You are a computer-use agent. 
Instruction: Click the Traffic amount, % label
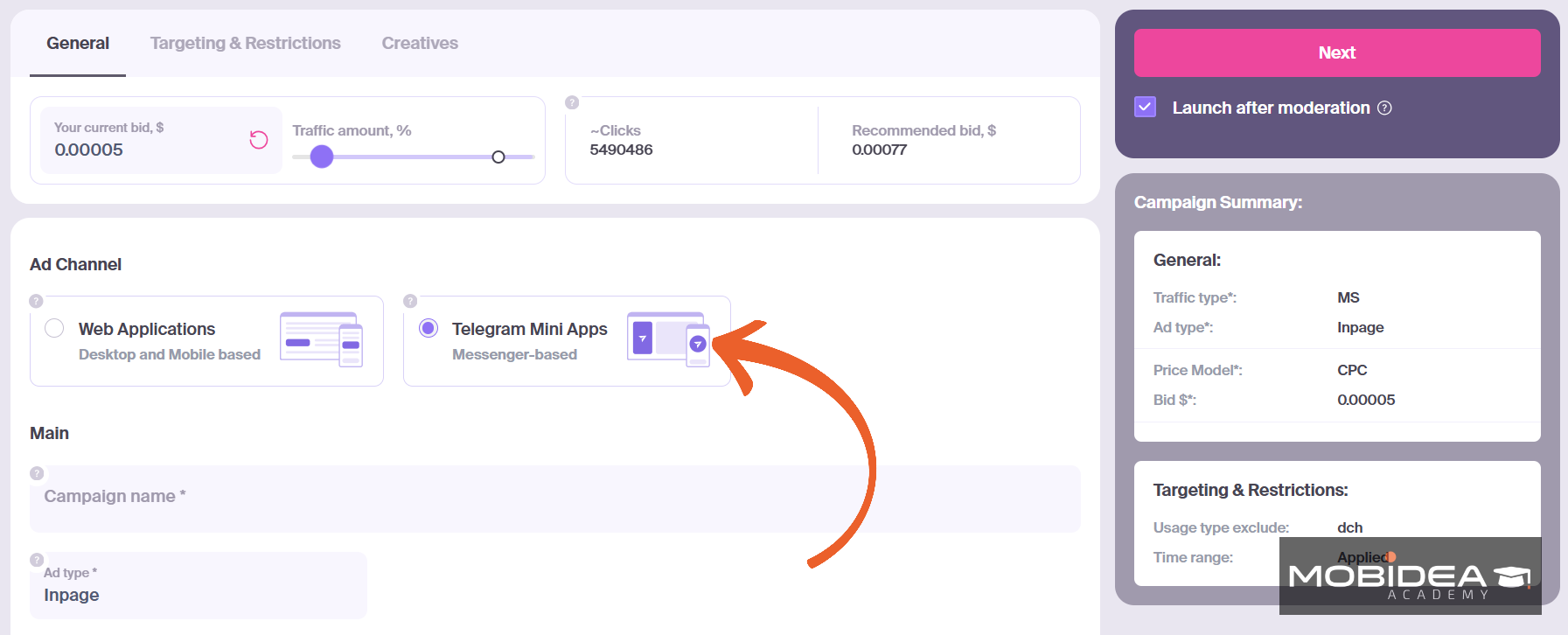click(x=352, y=130)
